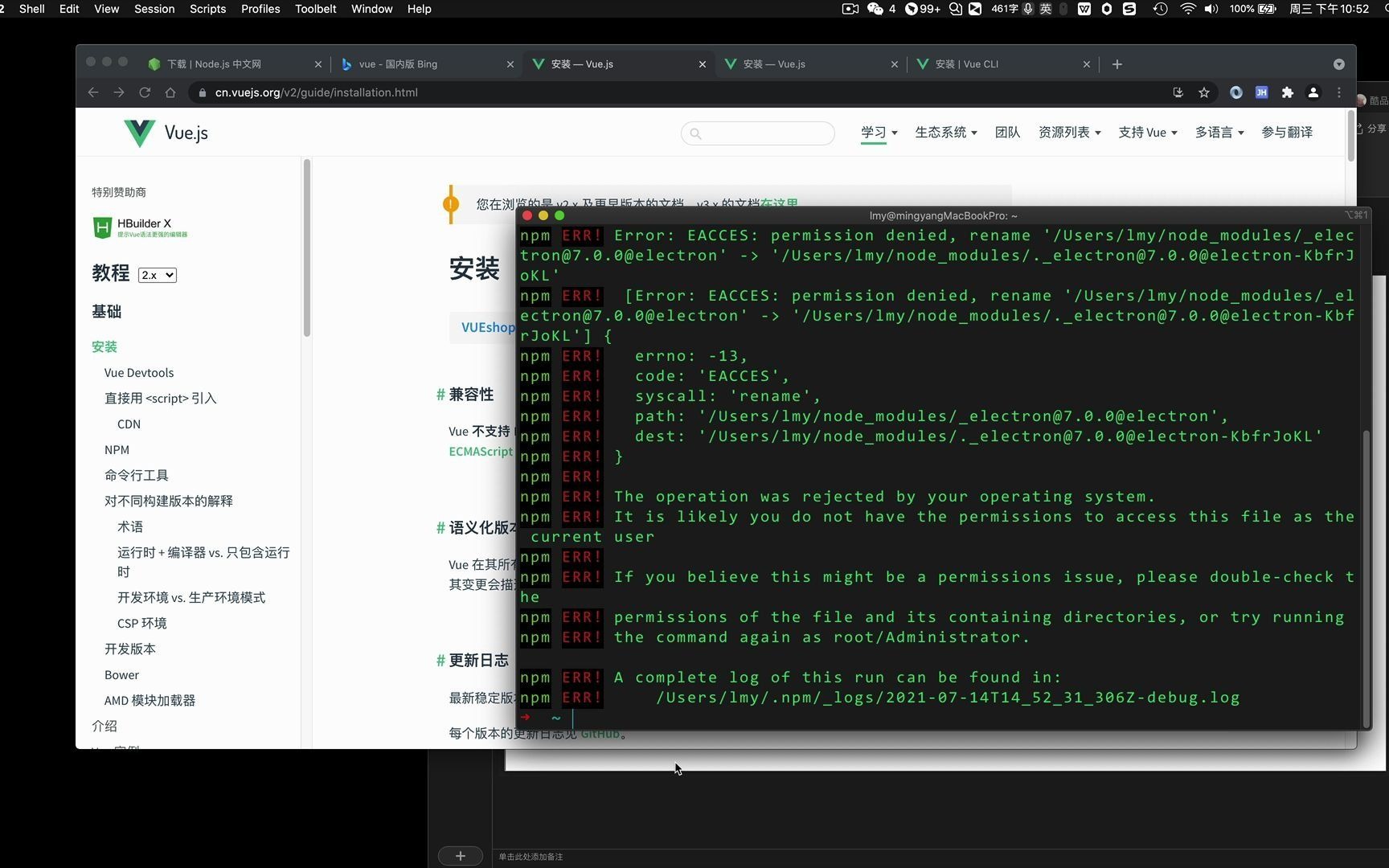Click the 单击此处添加备注 notes area
The image size is (1389, 868).
tap(531, 857)
